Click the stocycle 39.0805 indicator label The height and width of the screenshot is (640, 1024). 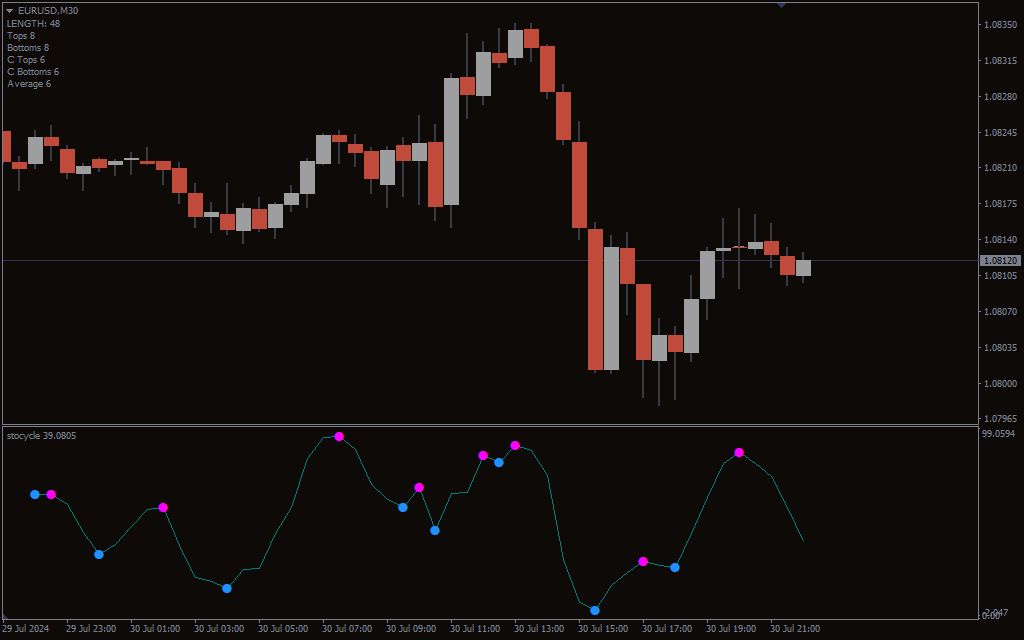point(41,436)
